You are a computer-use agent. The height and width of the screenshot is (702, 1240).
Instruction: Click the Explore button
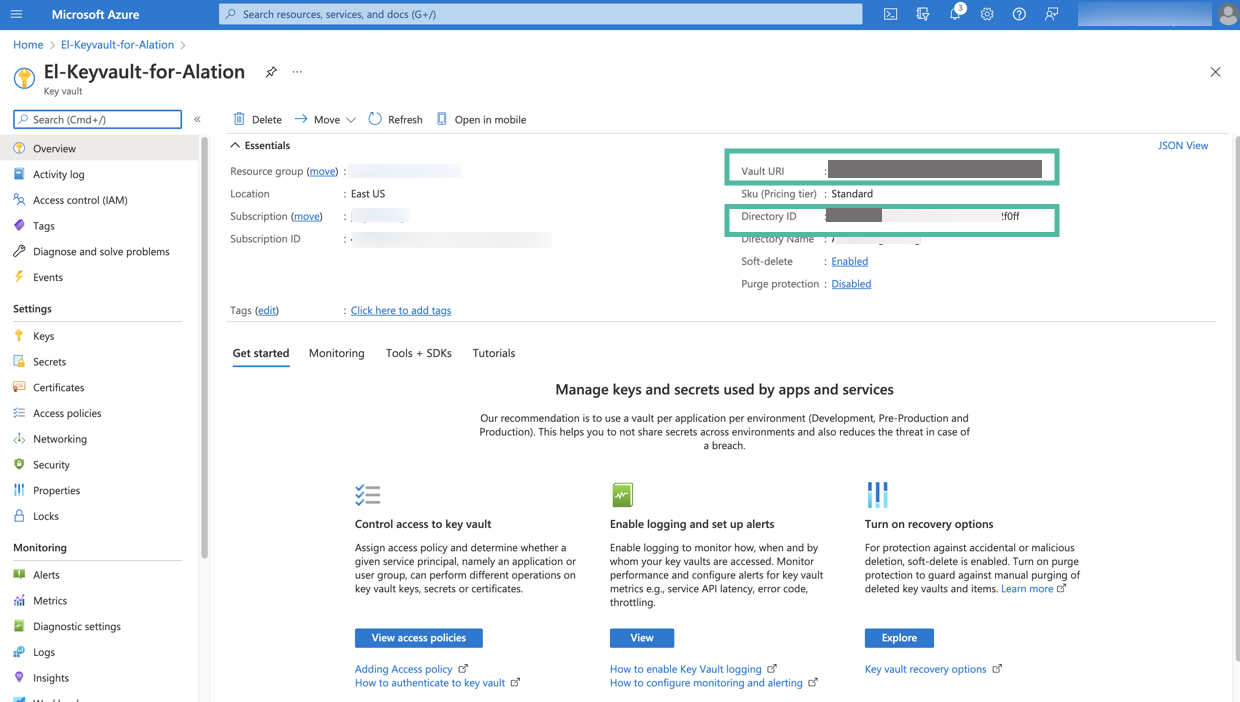pos(899,638)
